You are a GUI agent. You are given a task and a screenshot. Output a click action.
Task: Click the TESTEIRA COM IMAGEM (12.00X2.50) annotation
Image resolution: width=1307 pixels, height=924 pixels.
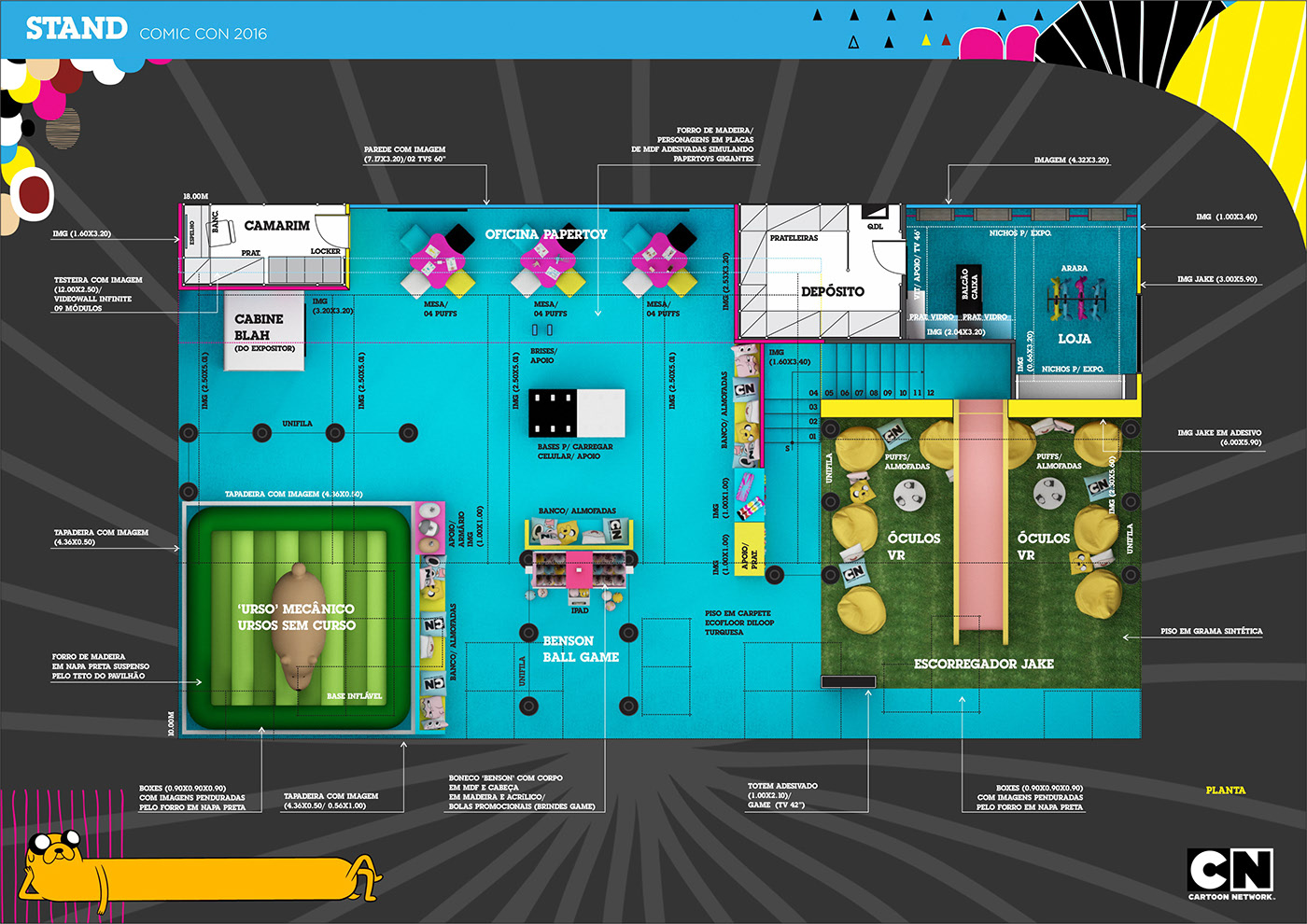point(98,294)
